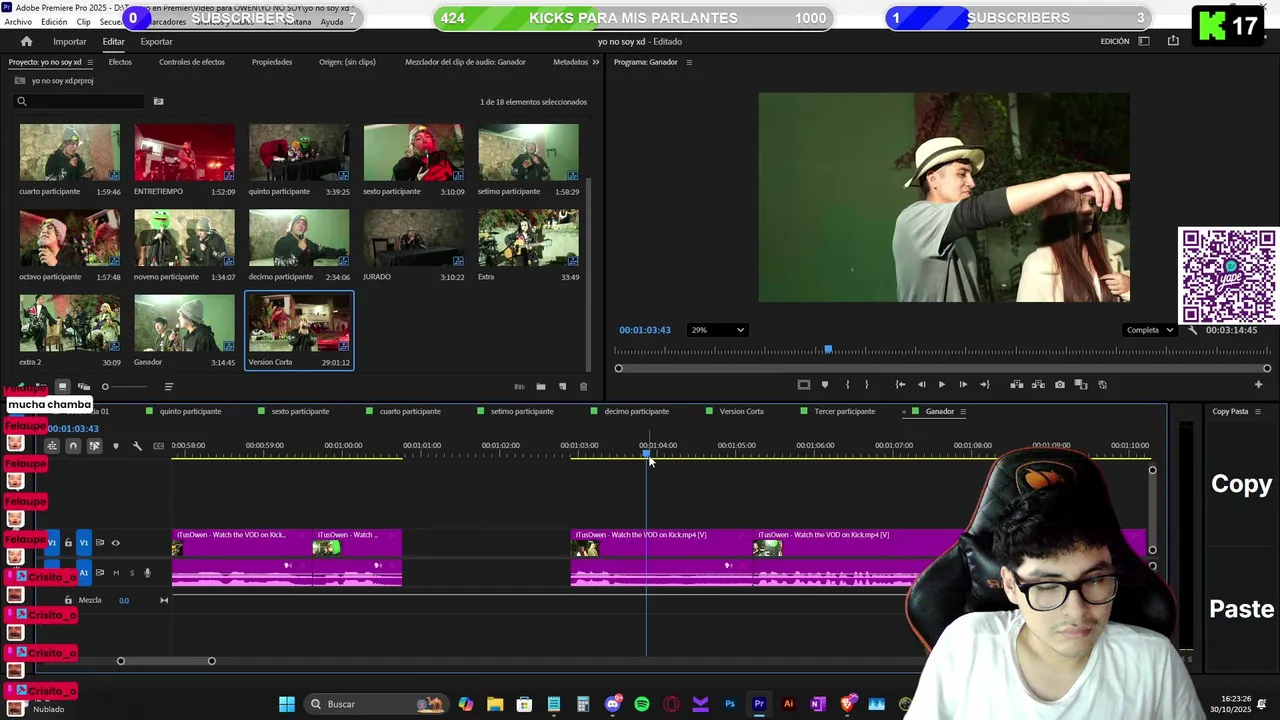Select the JURADO sequence thumbnail
This screenshot has width=1280, height=720.
click(414, 238)
